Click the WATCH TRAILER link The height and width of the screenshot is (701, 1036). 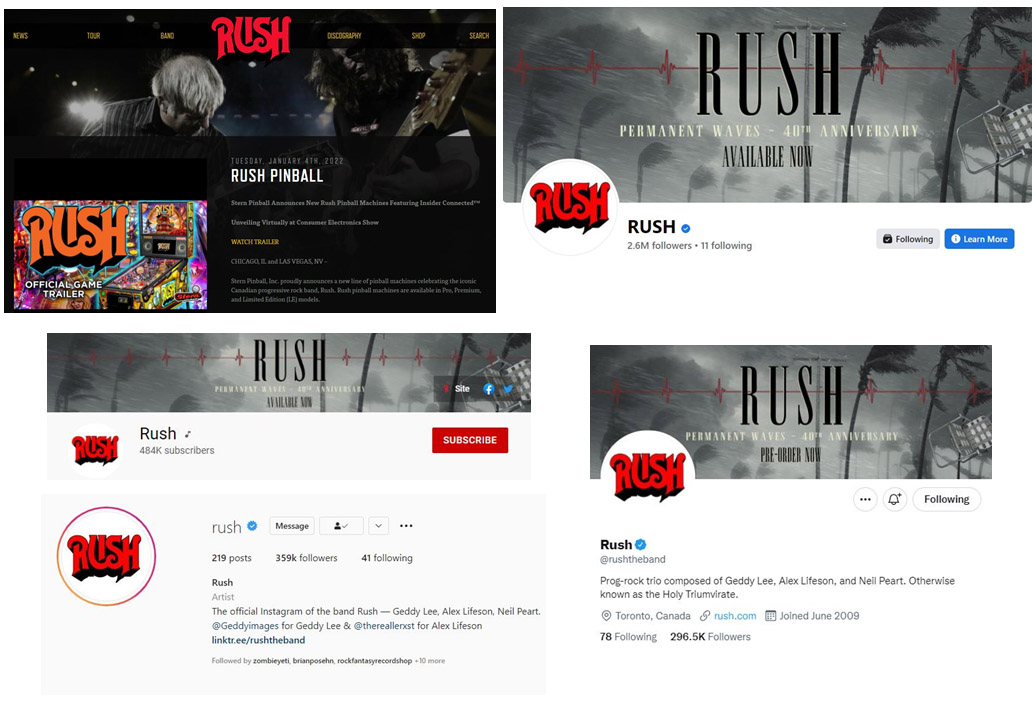coord(255,242)
